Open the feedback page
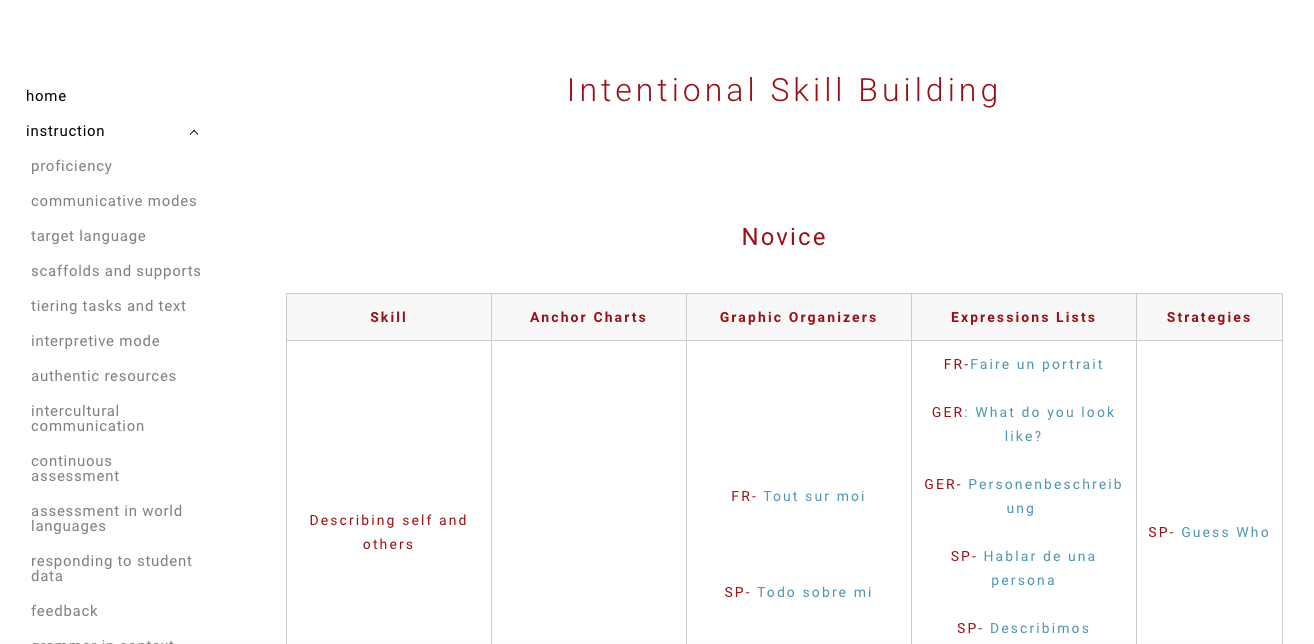This screenshot has height=644, width=1314. click(64, 611)
